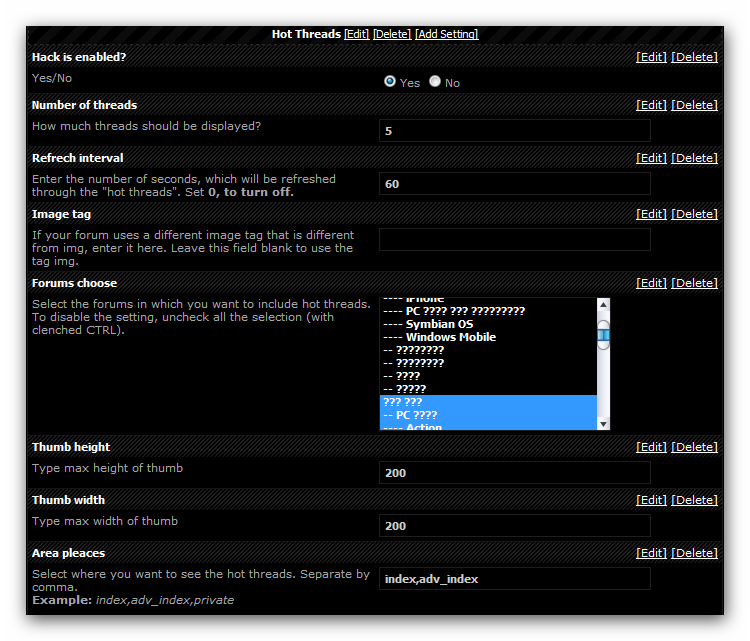Select the No radio button
This screenshot has width=750, height=641.
[435, 82]
